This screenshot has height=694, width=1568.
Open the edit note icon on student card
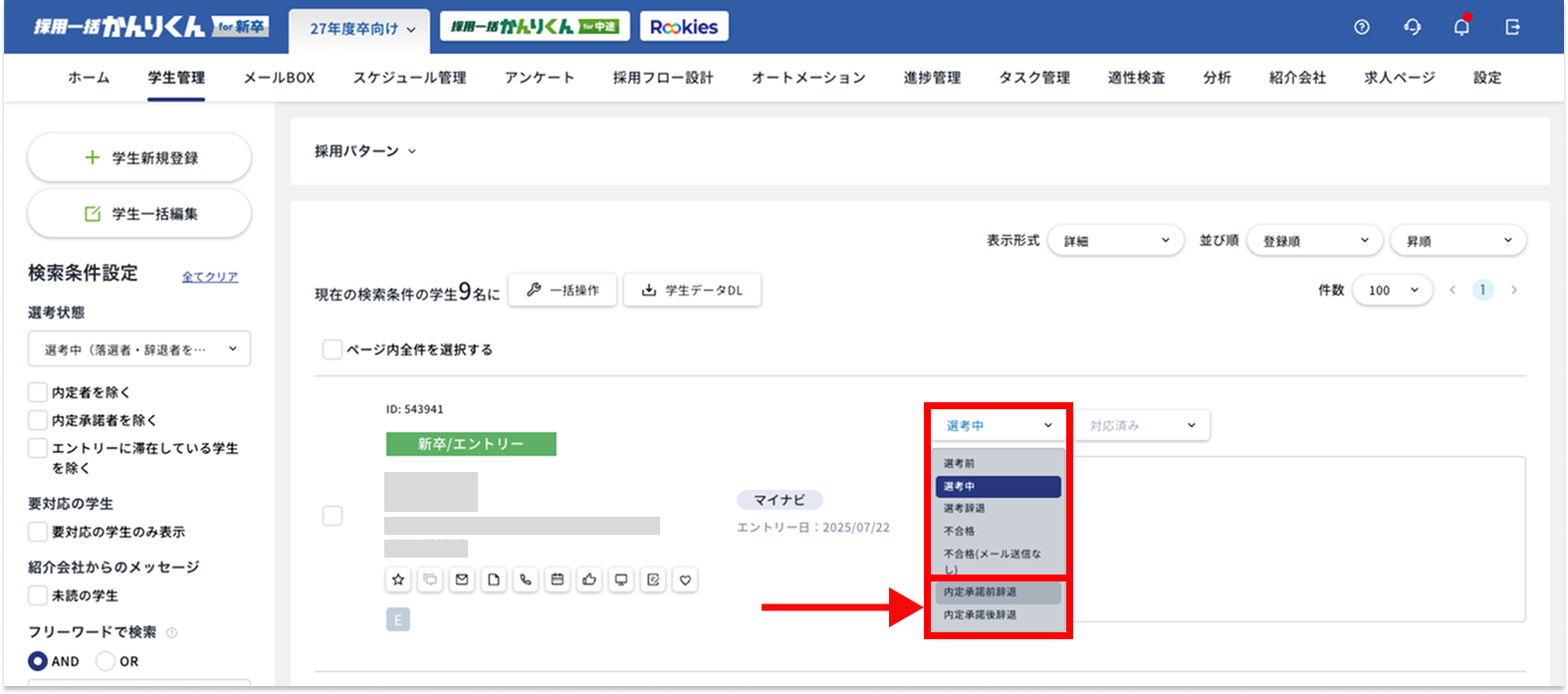[653, 579]
